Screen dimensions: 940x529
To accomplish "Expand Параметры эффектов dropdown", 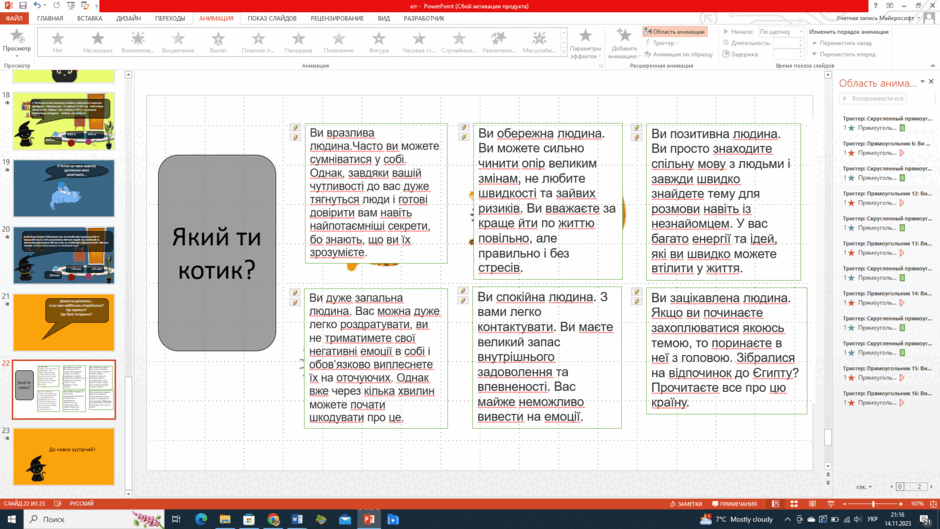I will 585,44.
